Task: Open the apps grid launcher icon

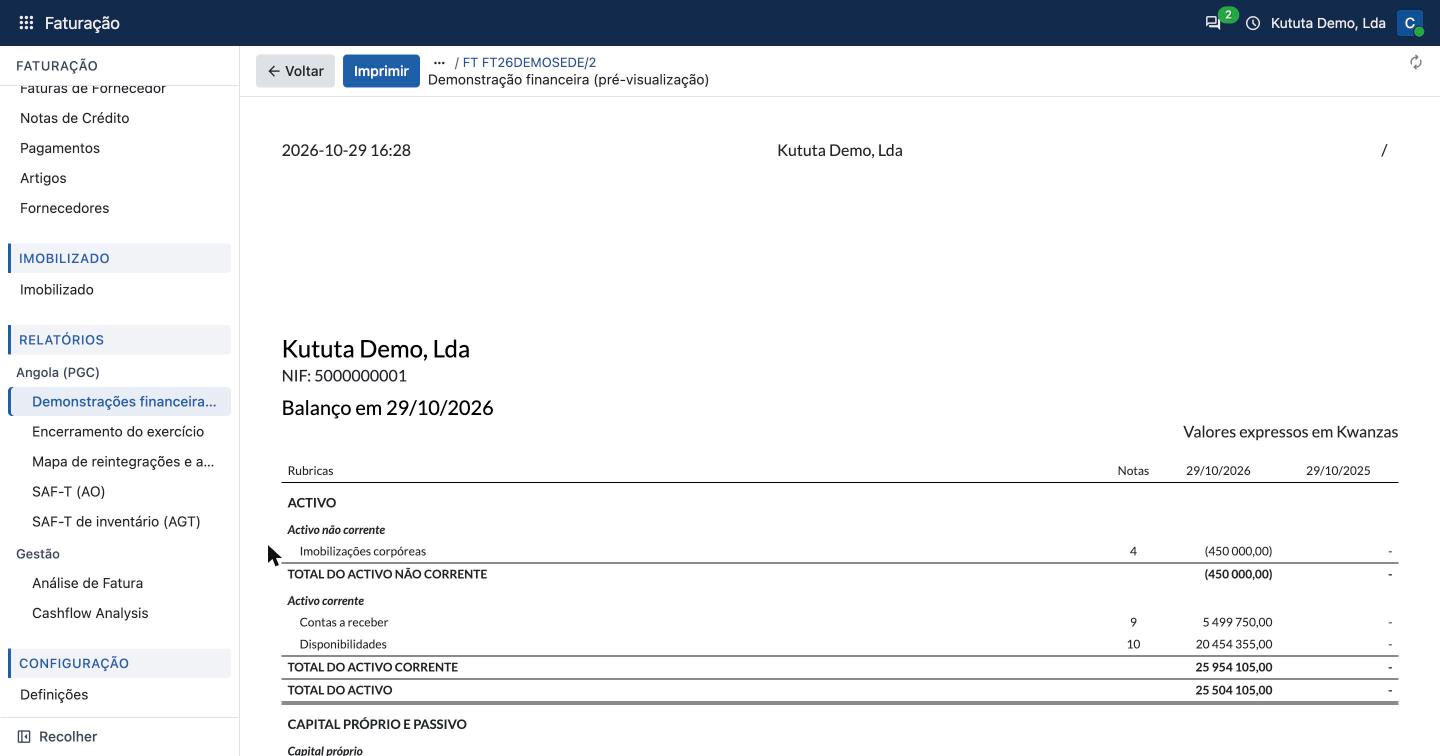Action: [26, 23]
